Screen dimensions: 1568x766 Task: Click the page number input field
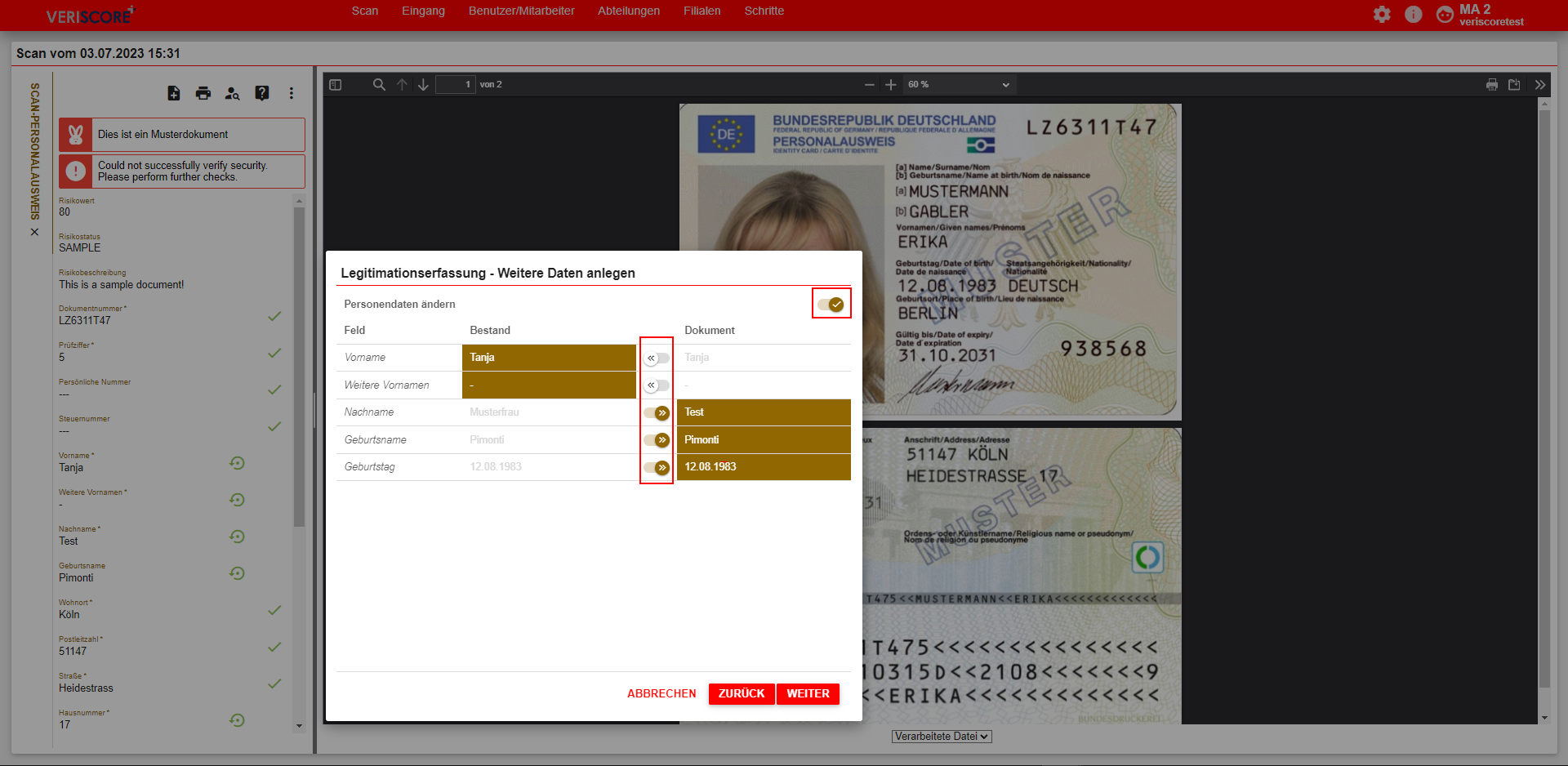click(x=456, y=84)
